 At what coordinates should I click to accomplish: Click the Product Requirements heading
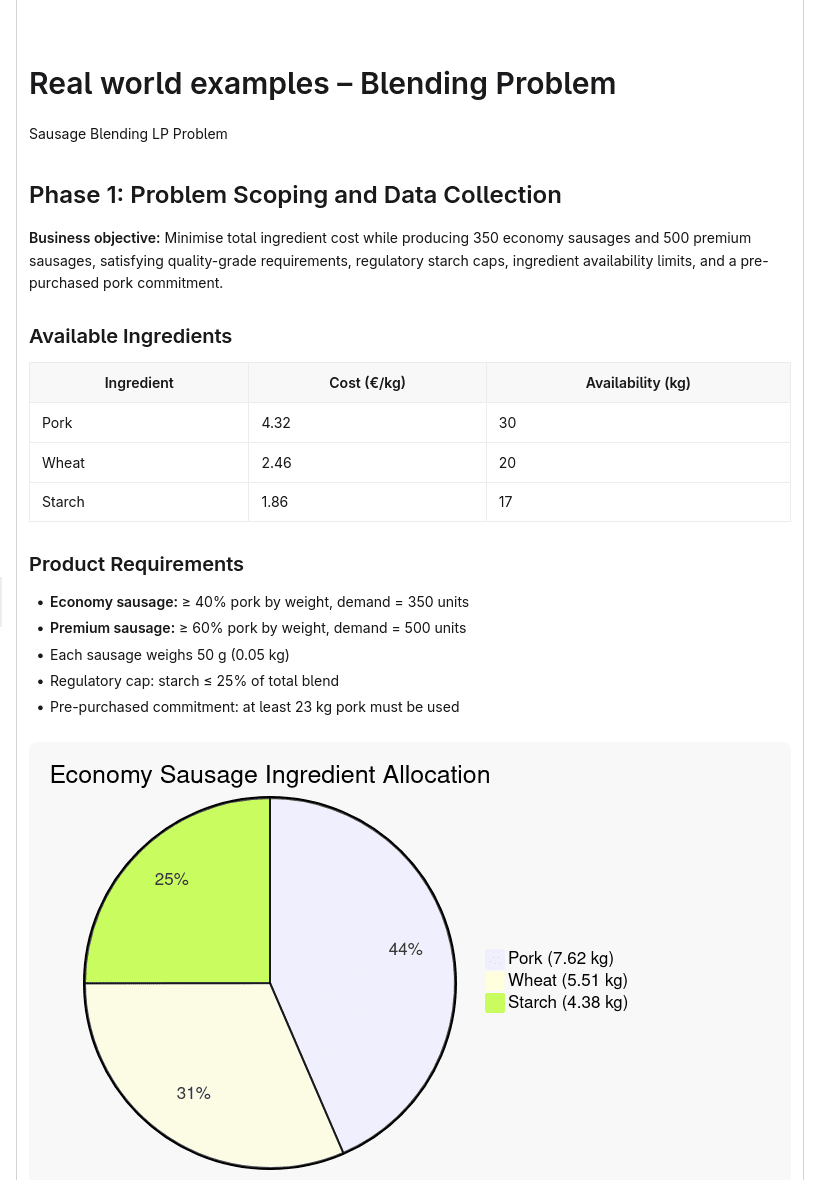tap(136, 564)
